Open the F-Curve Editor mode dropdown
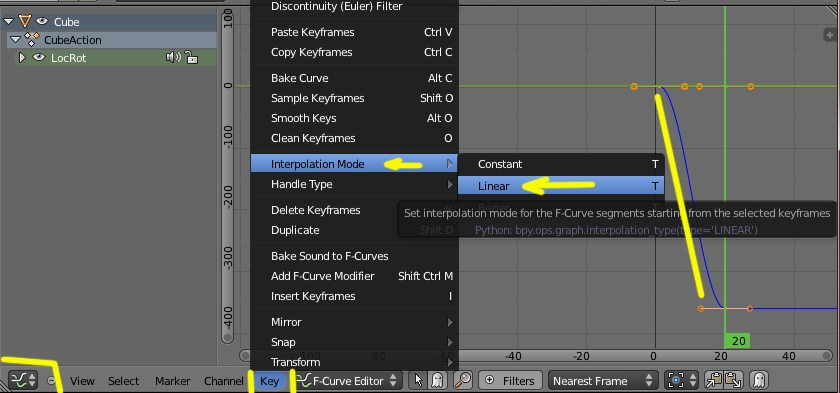 (349, 381)
